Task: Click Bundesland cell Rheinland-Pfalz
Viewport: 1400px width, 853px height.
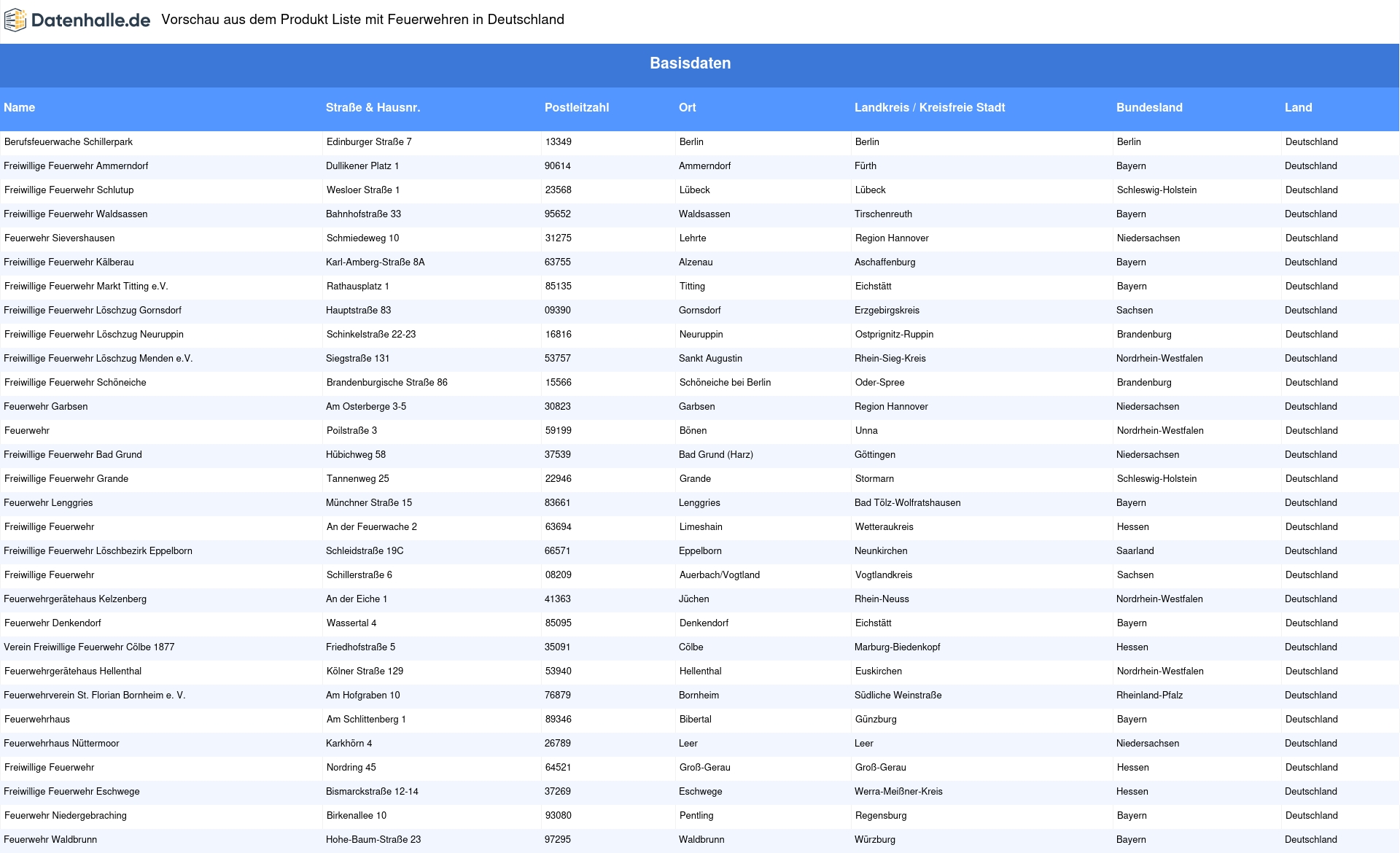Action: (x=1149, y=696)
